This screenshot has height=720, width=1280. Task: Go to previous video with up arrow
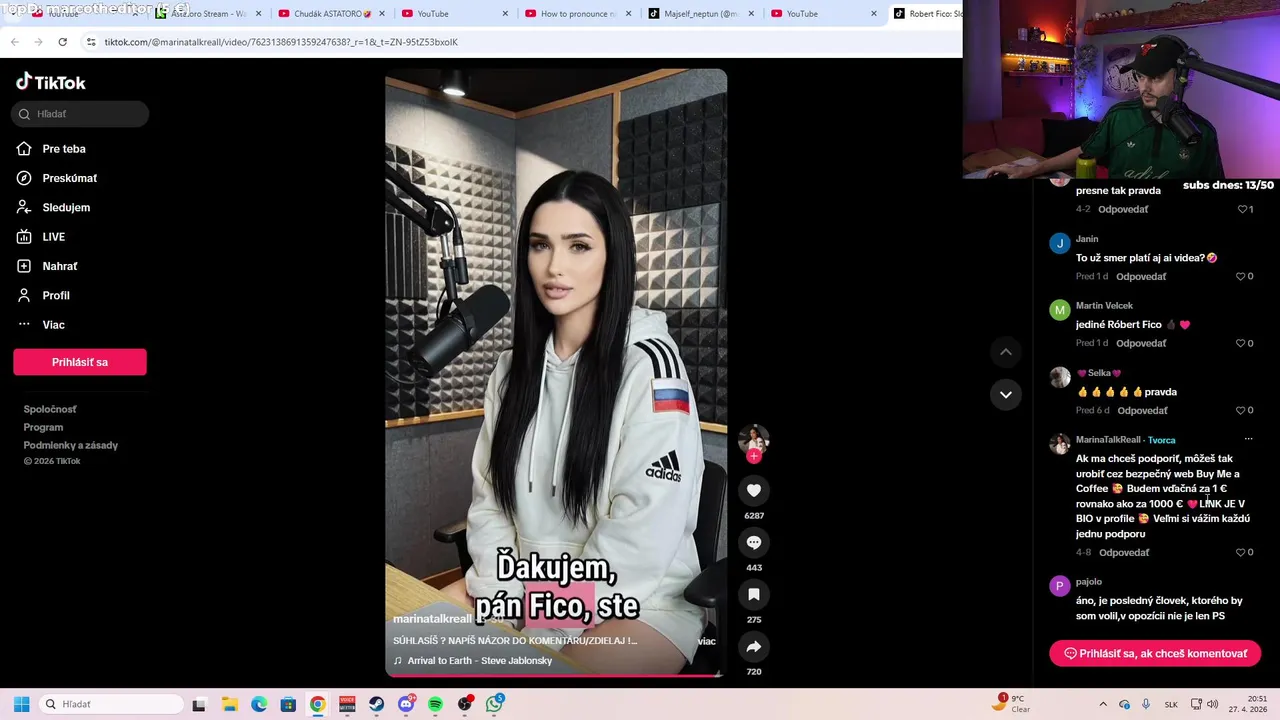click(1006, 352)
